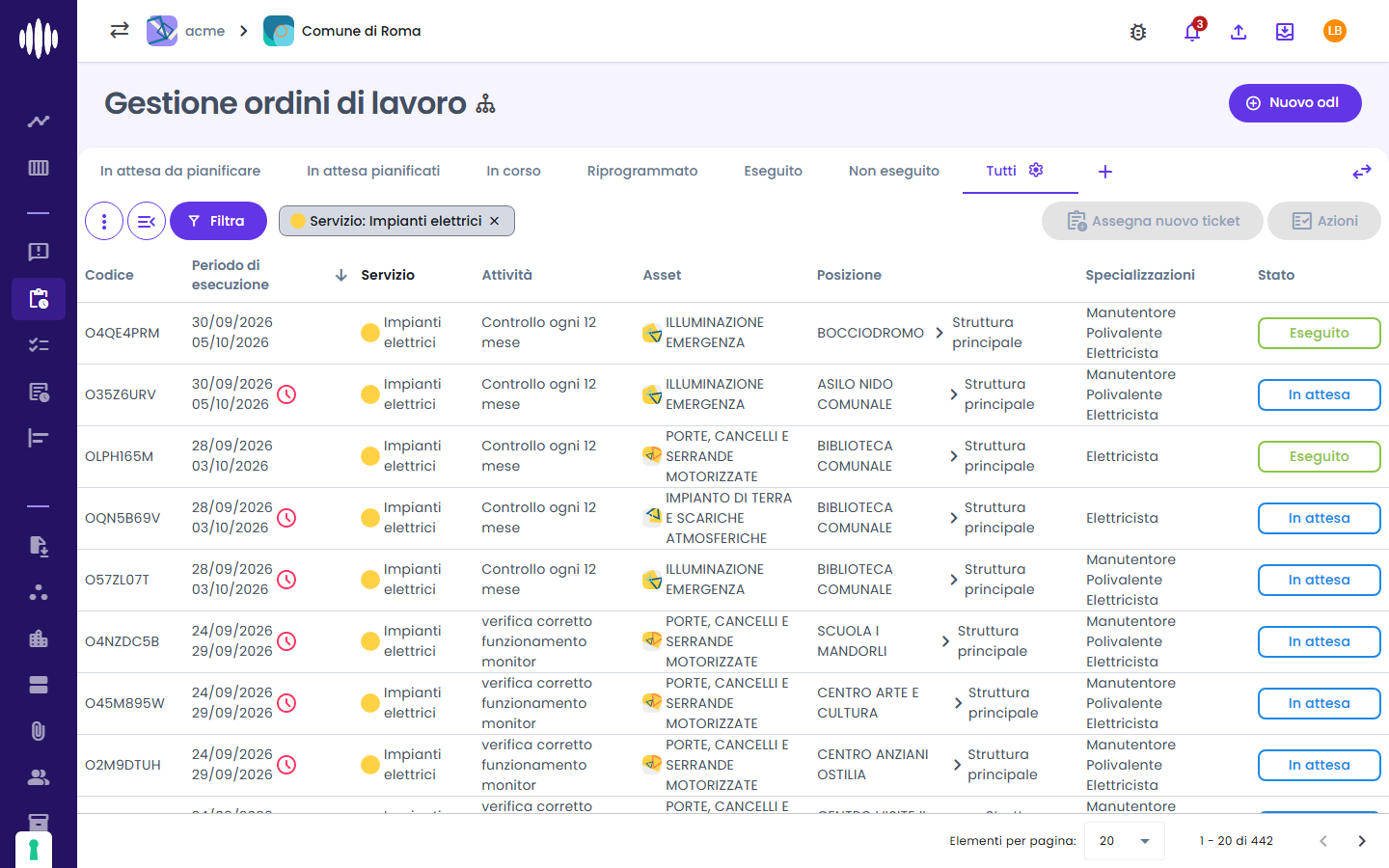The image size is (1389, 868).
Task: Switch to In corso tab
Action: pyautogui.click(x=513, y=171)
